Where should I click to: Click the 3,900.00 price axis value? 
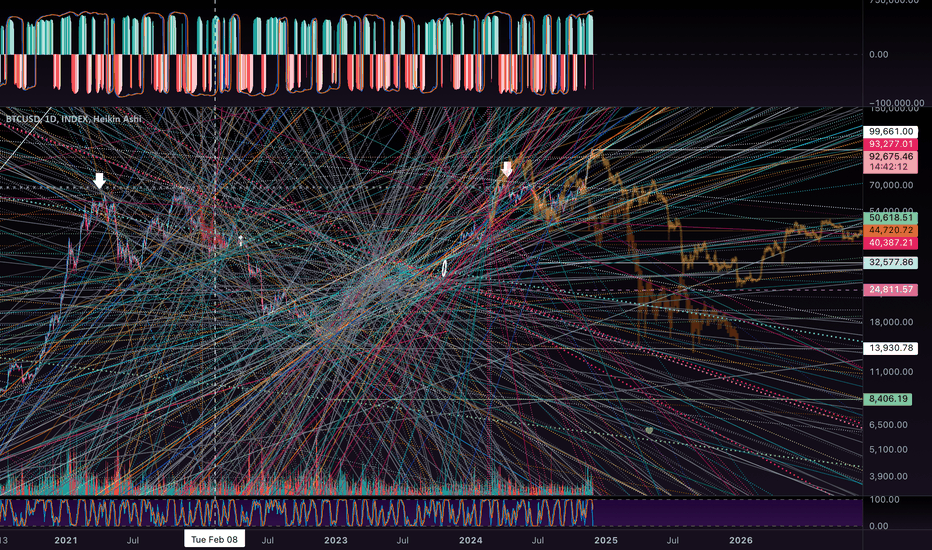pos(888,476)
